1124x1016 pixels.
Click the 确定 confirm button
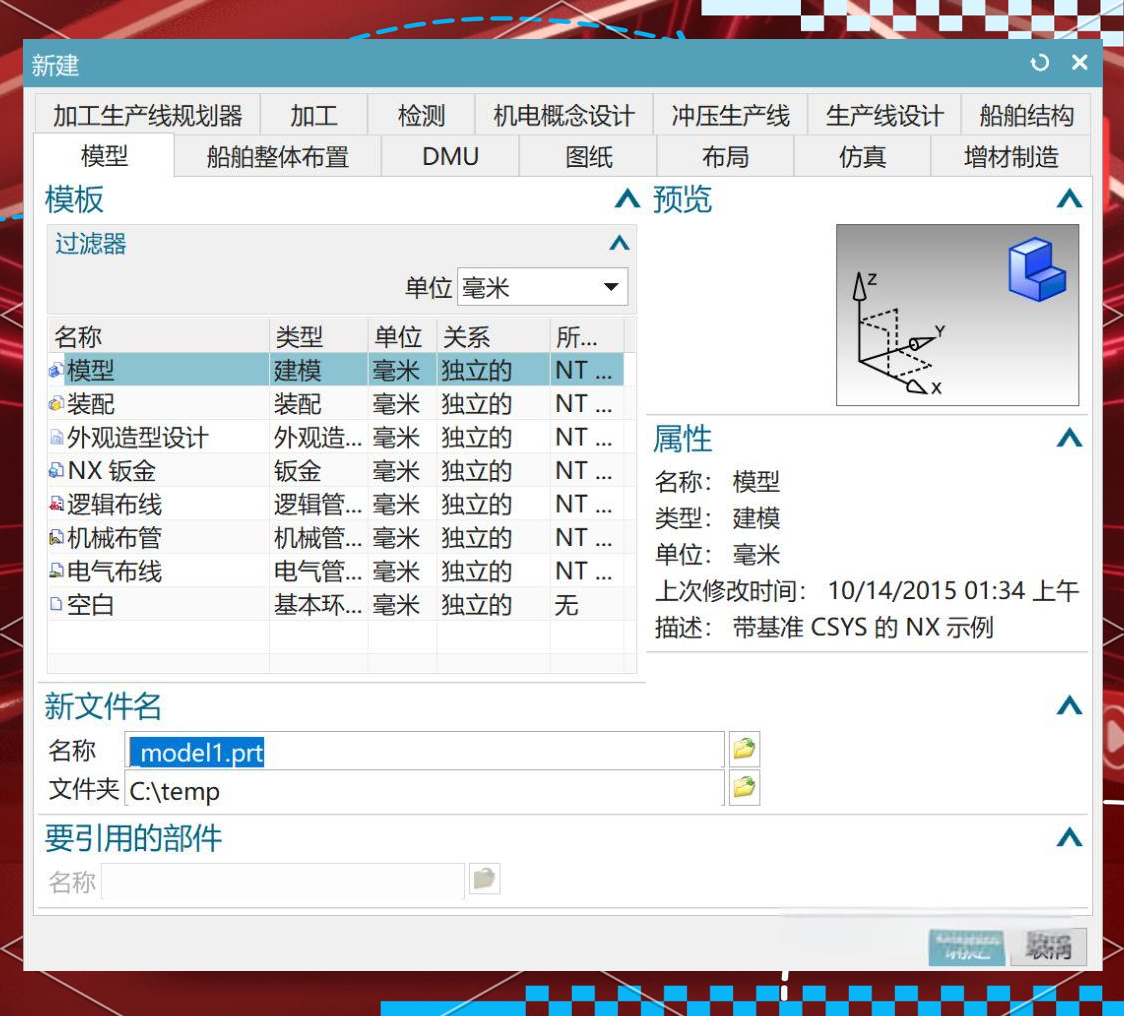(966, 947)
